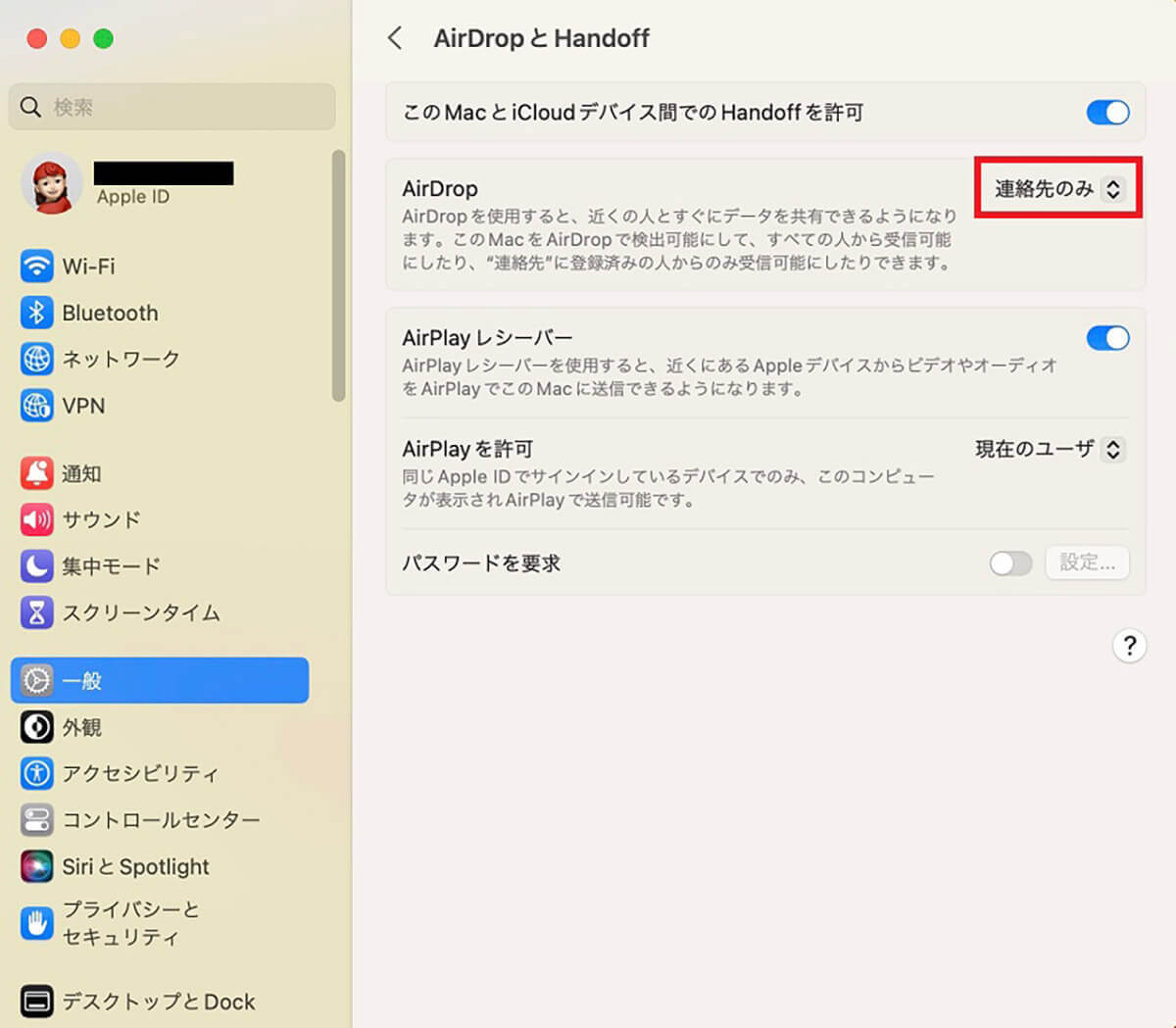Viewport: 1176px width, 1028px height.
Task: Focus the 検索 search field
Action: 172,106
